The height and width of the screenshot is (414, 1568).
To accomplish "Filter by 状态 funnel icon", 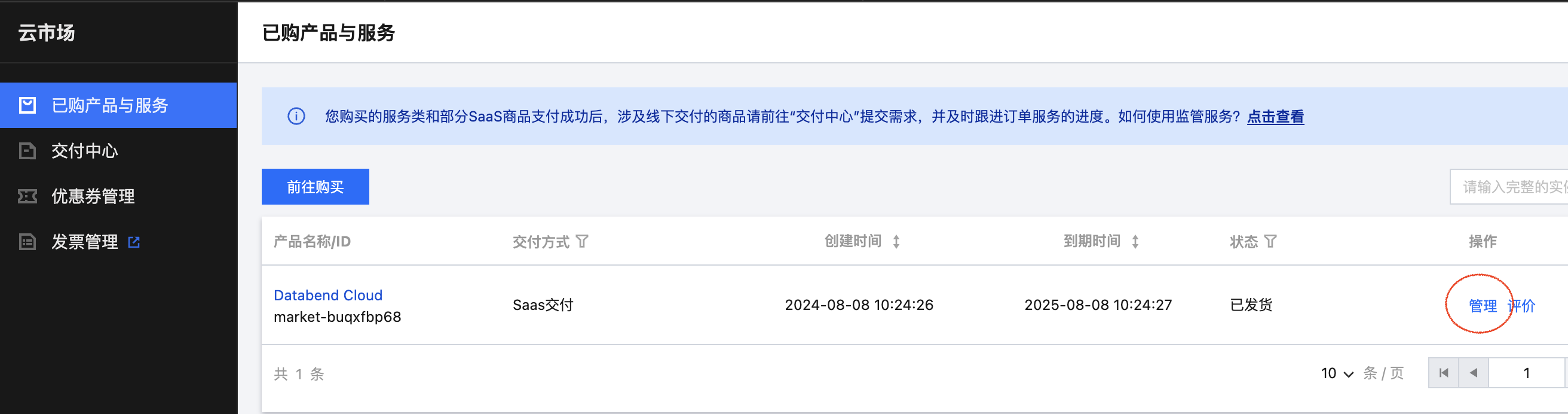I will [1270, 242].
